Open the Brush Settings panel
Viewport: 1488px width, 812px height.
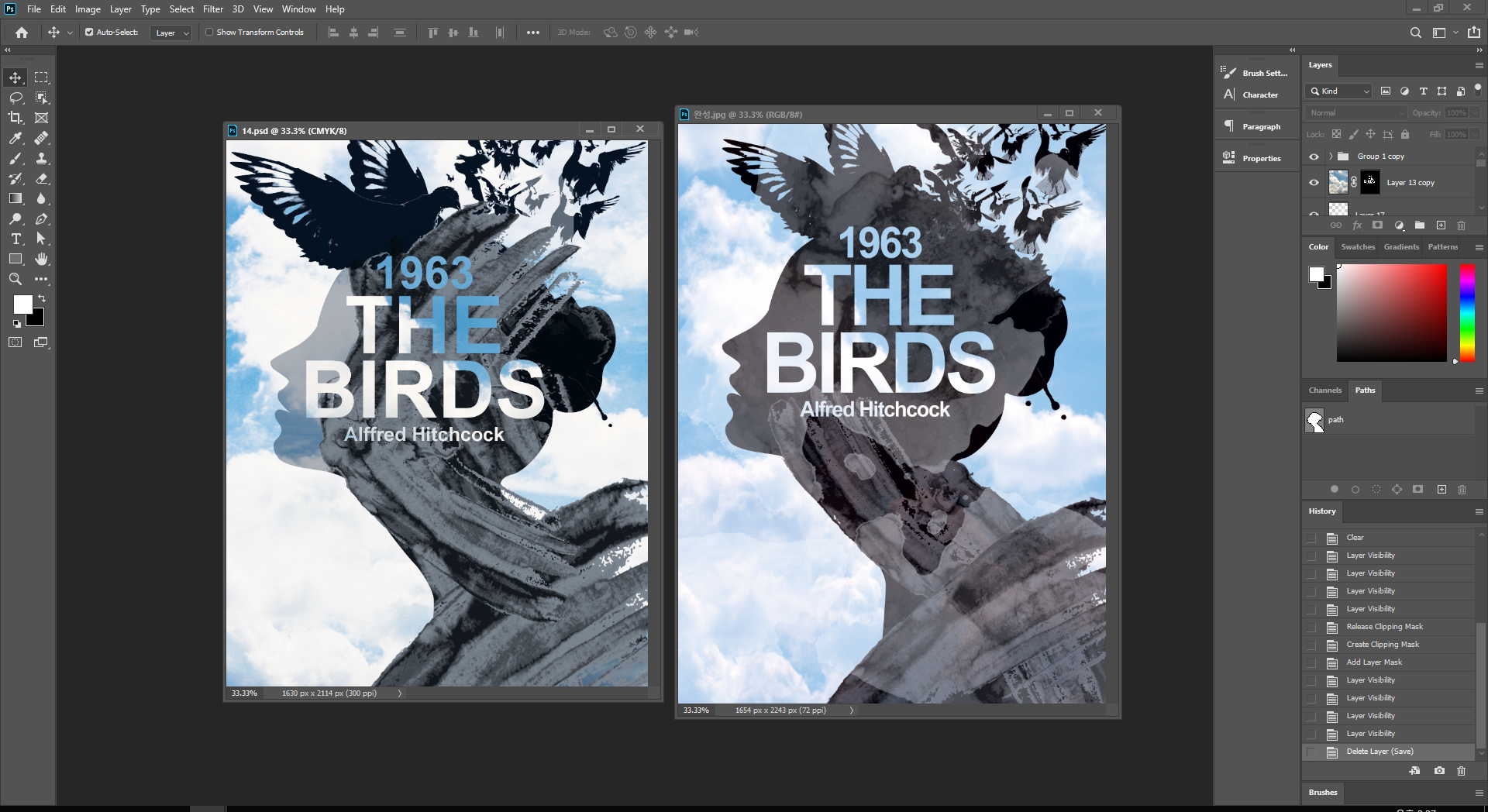1255,73
